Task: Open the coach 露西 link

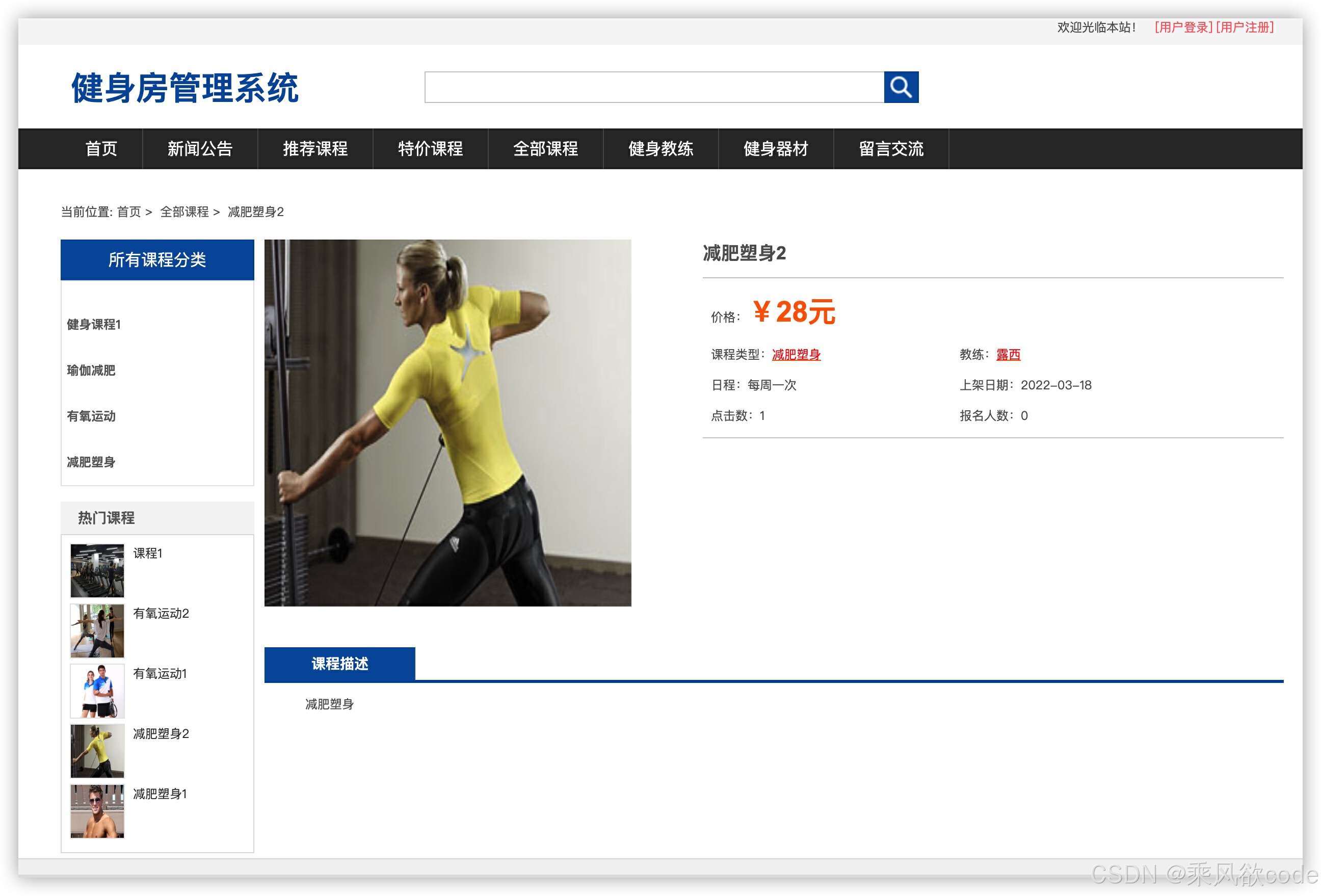Action: click(1008, 355)
